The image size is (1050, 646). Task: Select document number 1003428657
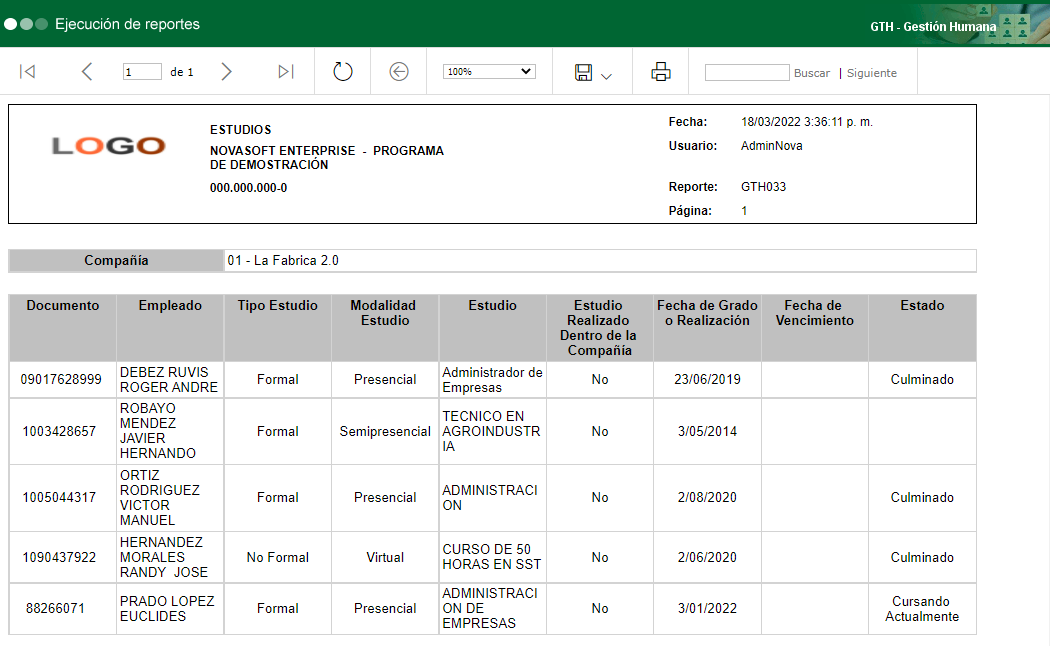(60, 432)
